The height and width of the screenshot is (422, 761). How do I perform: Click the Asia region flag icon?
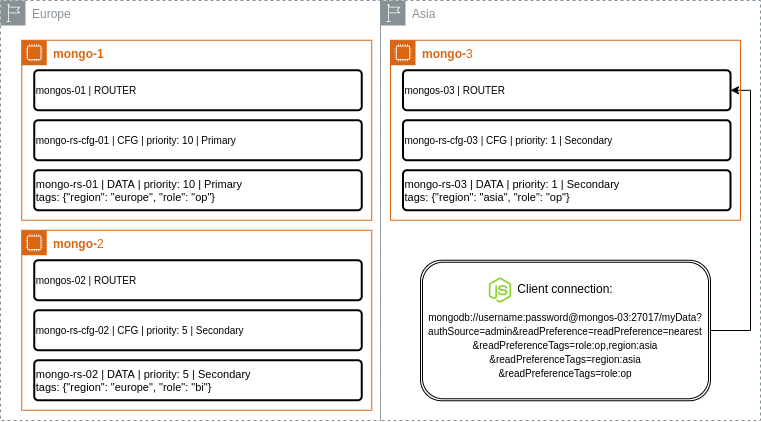(x=393, y=14)
